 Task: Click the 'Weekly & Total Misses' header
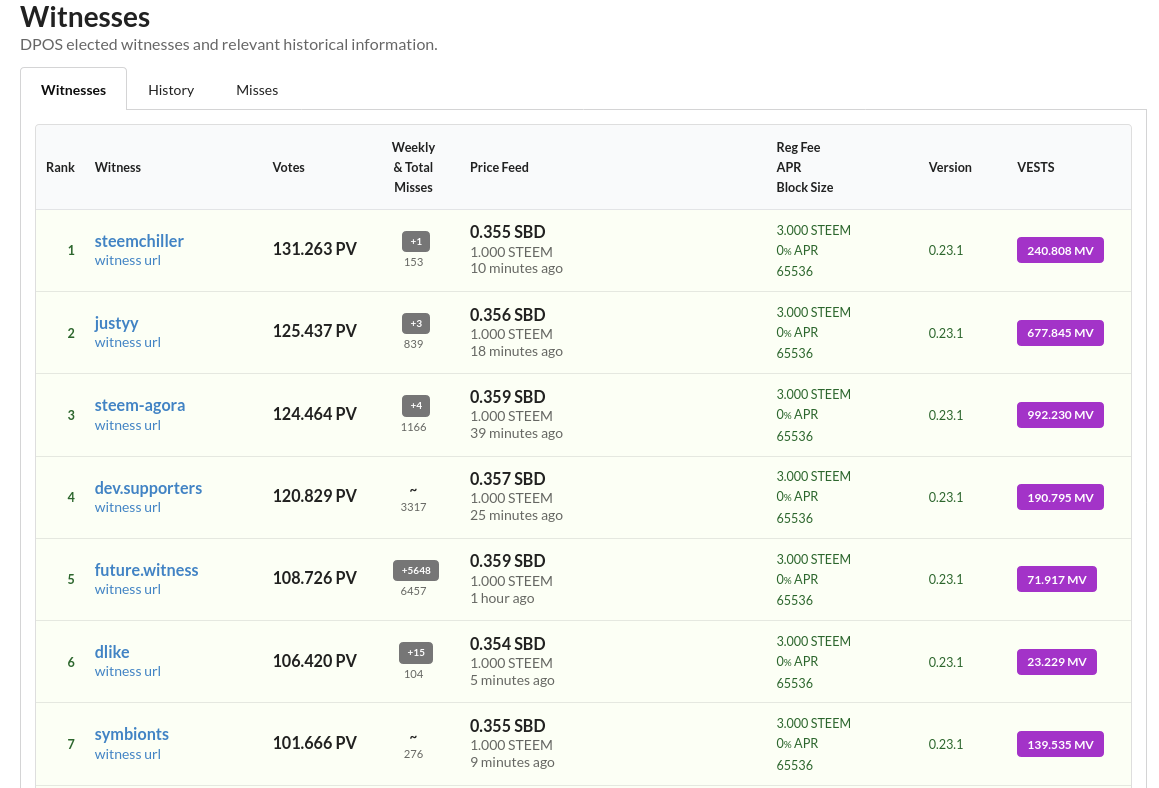click(x=413, y=167)
